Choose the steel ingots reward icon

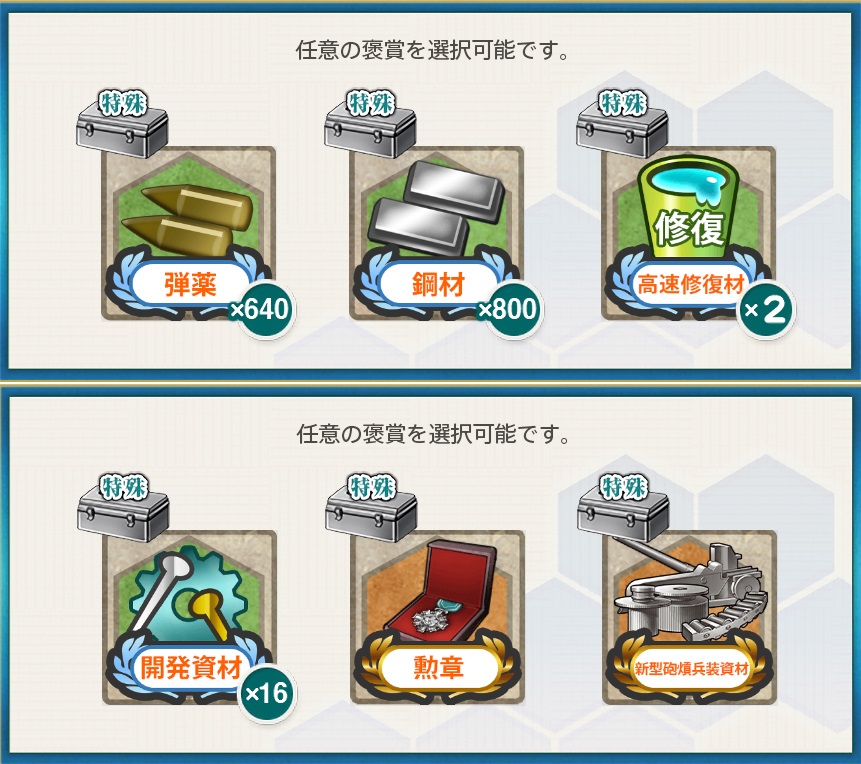pyautogui.click(x=436, y=208)
